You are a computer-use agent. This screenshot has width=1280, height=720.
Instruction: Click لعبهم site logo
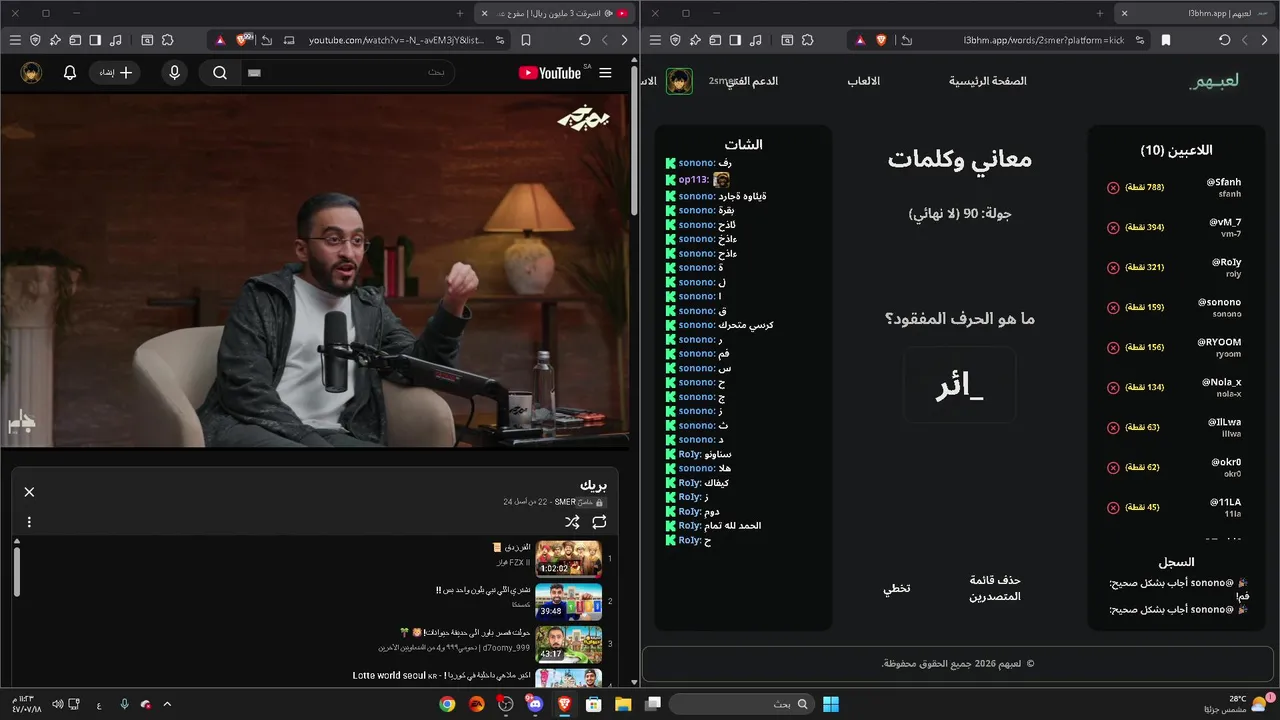click(1214, 81)
